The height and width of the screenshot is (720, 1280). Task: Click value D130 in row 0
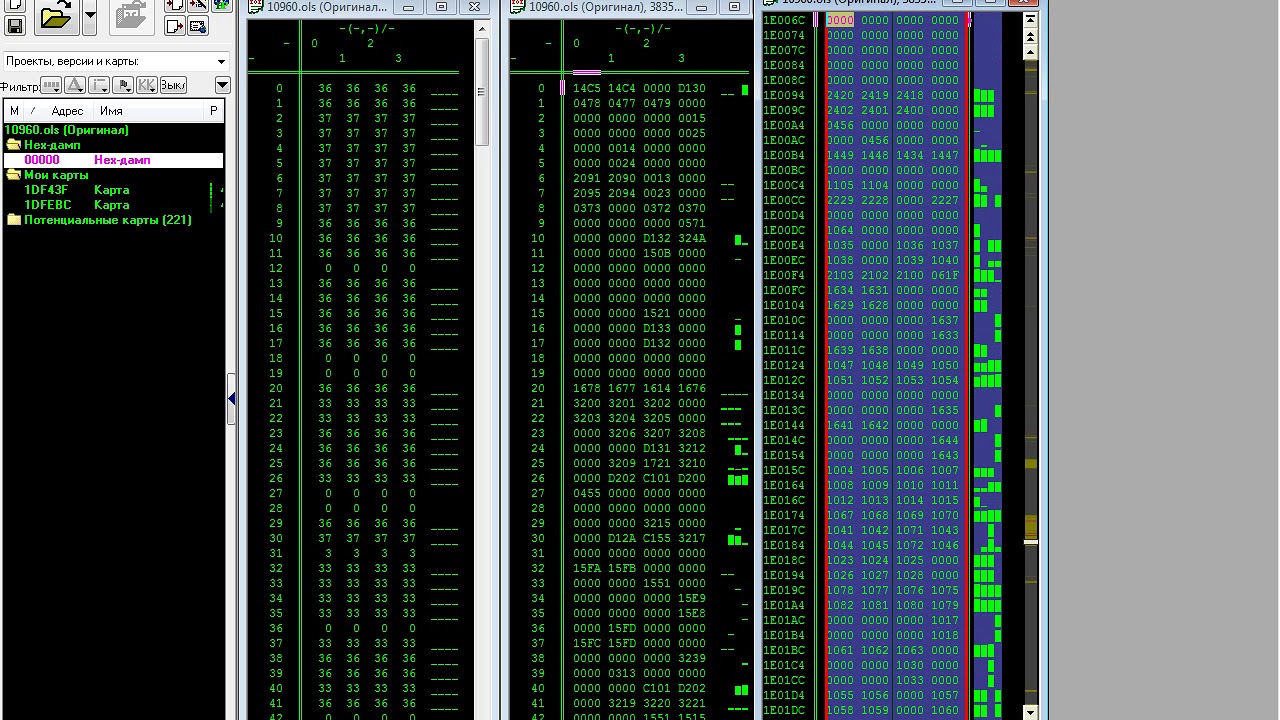pyautogui.click(x=692, y=88)
